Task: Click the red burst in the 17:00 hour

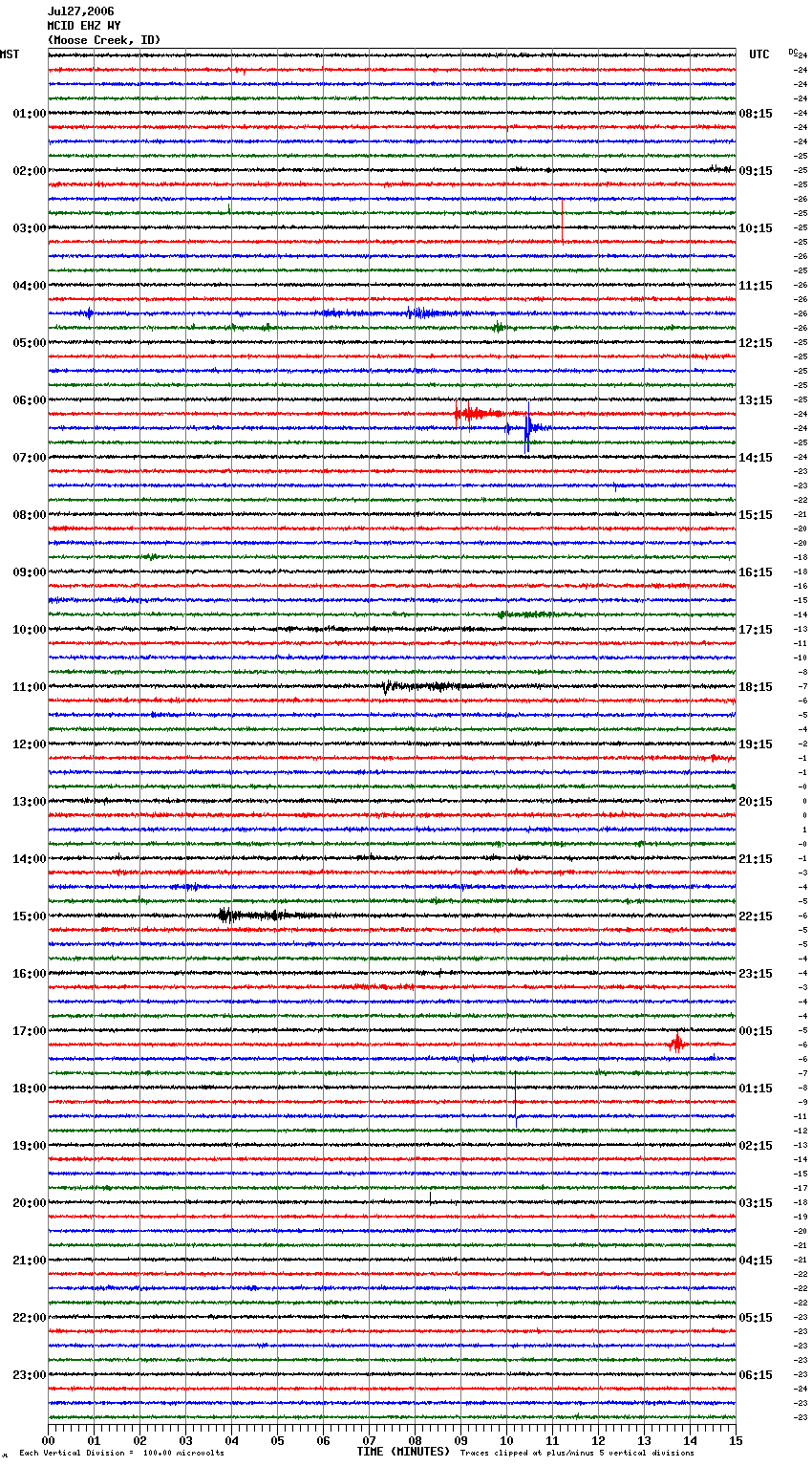Action: point(676,1044)
